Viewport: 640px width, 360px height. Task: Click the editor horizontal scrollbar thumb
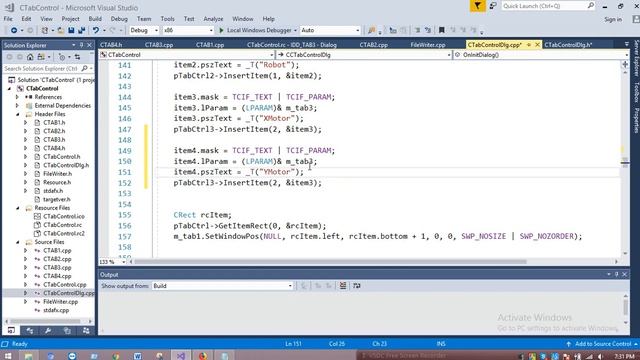pos(331,262)
